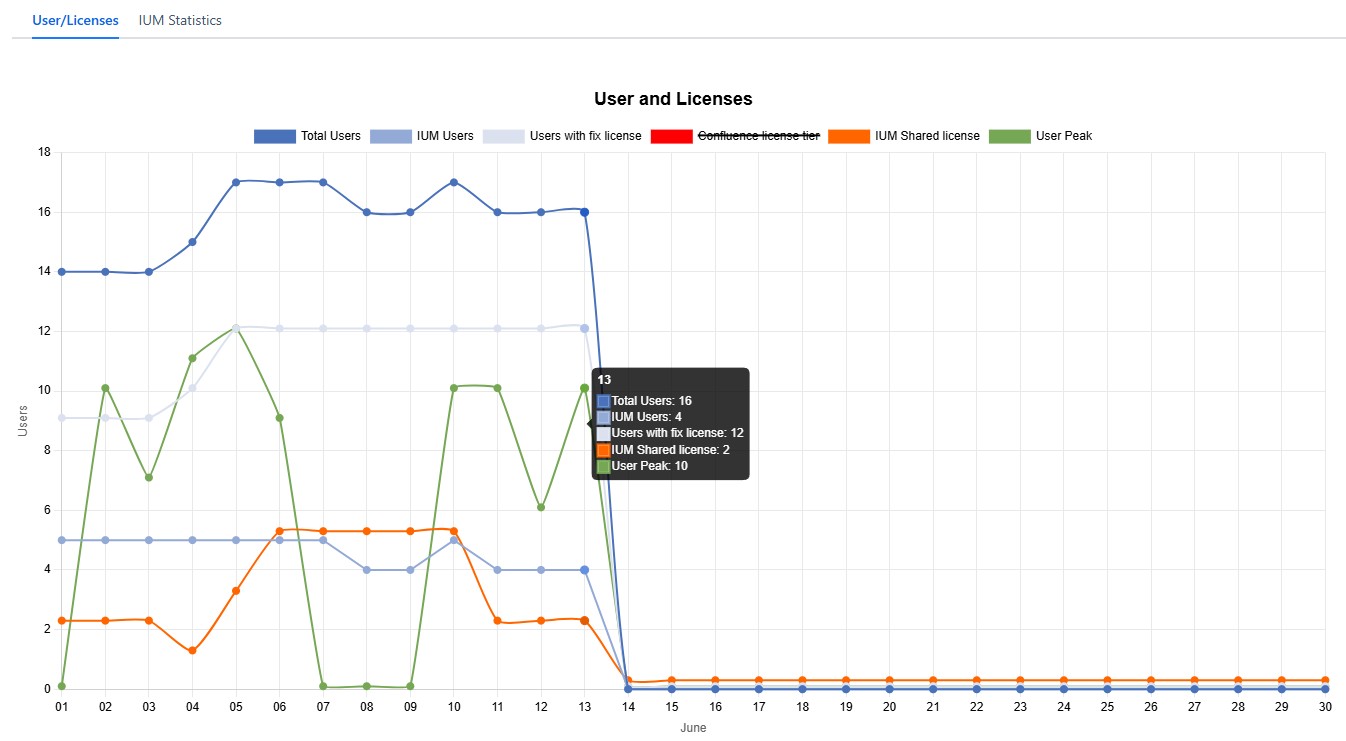Click the IUM Users legend color box
1346x741 pixels.
[391, 136]
